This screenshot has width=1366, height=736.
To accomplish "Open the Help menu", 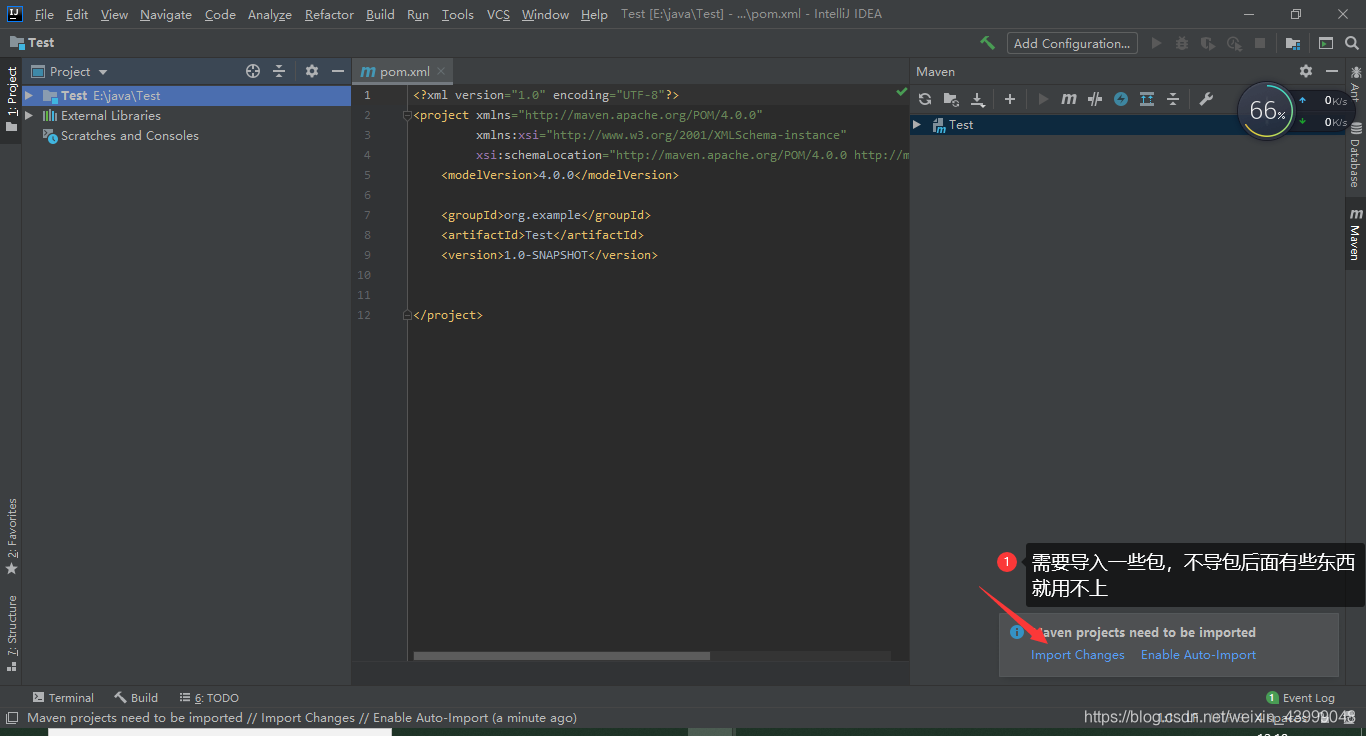I will [x=594, y=15].
